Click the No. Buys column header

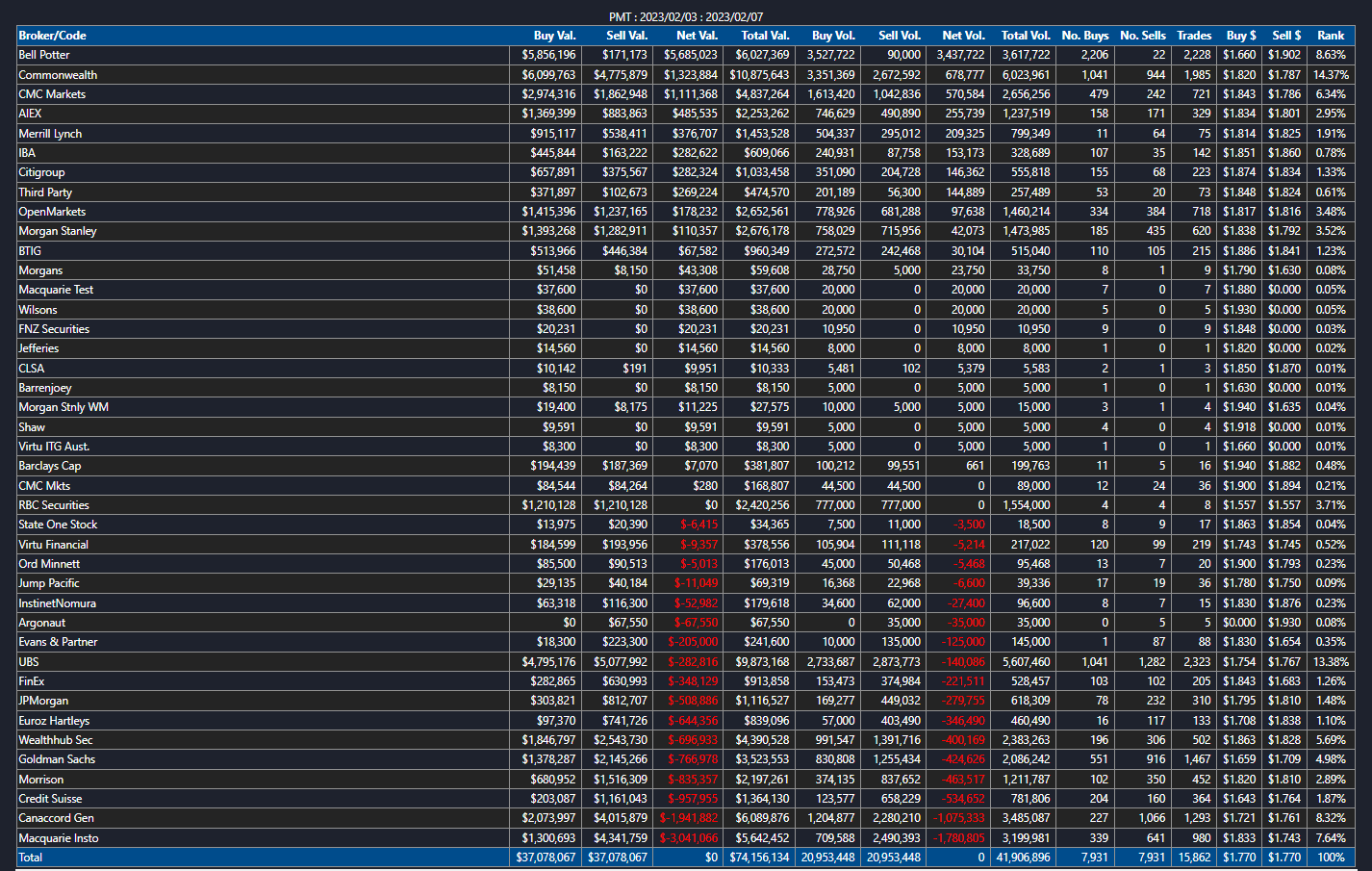click(1085, 36)
